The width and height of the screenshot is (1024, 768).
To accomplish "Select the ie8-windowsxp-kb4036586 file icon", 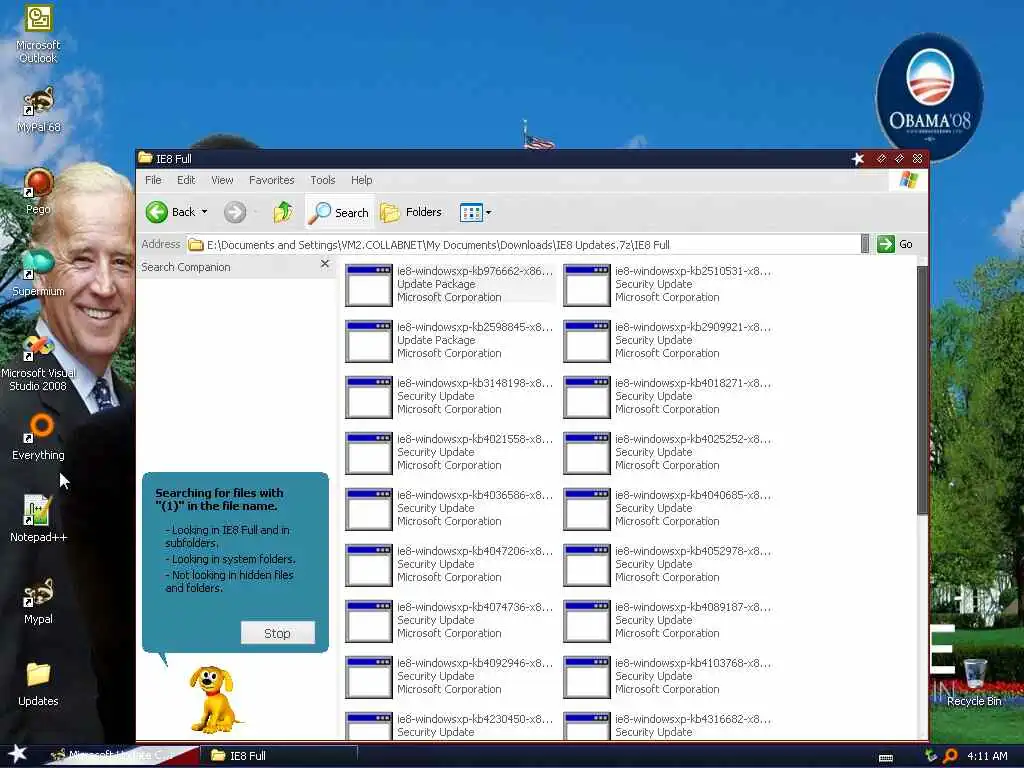I will pos(369,509).
